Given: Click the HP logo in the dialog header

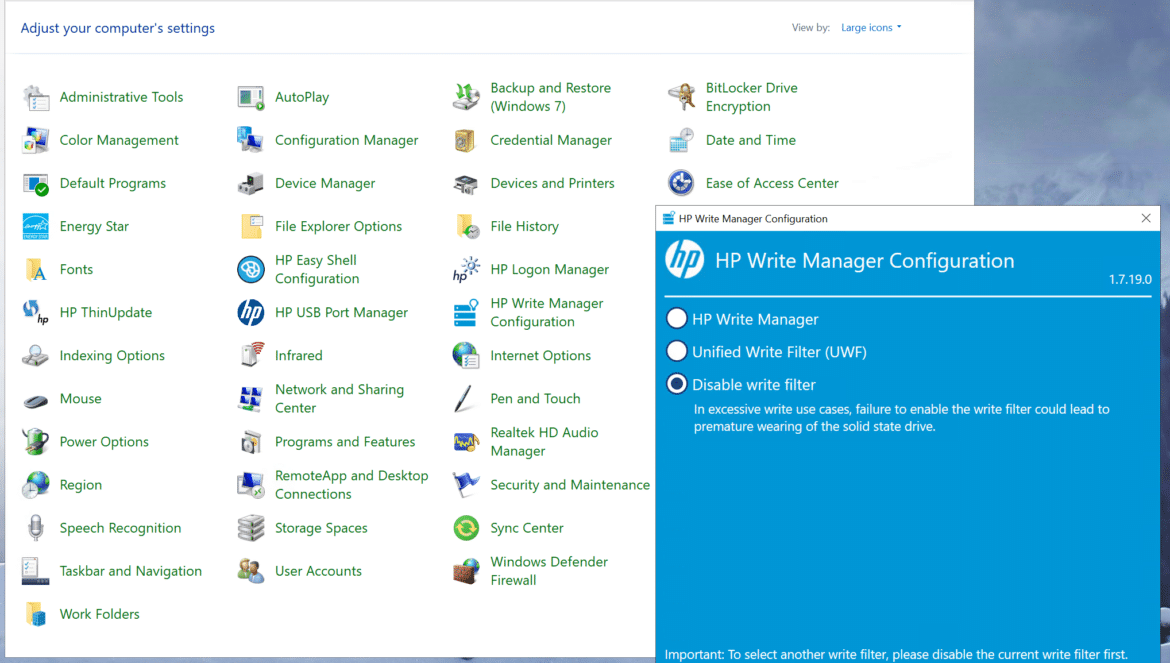Looking at the screenshot, I should [684, 260].
